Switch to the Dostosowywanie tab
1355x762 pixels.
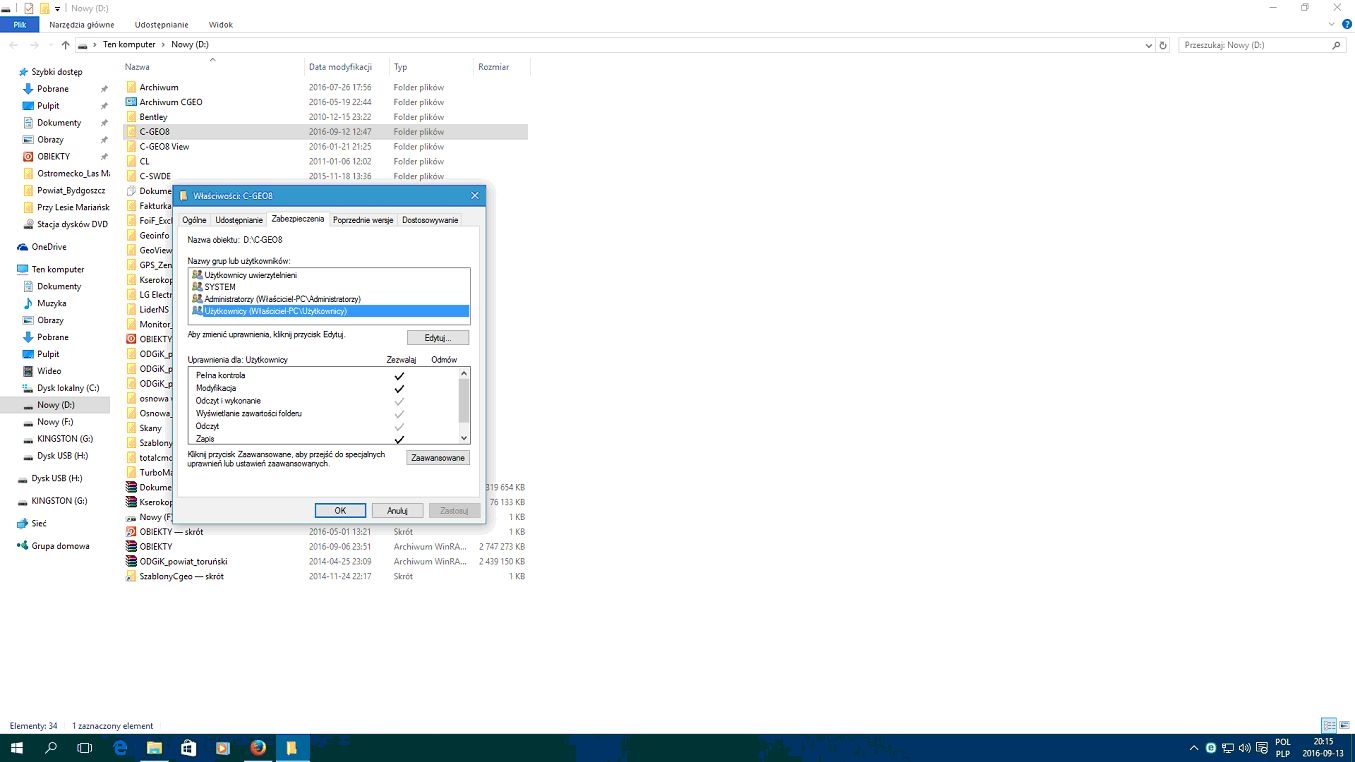(x=430, y=220)
